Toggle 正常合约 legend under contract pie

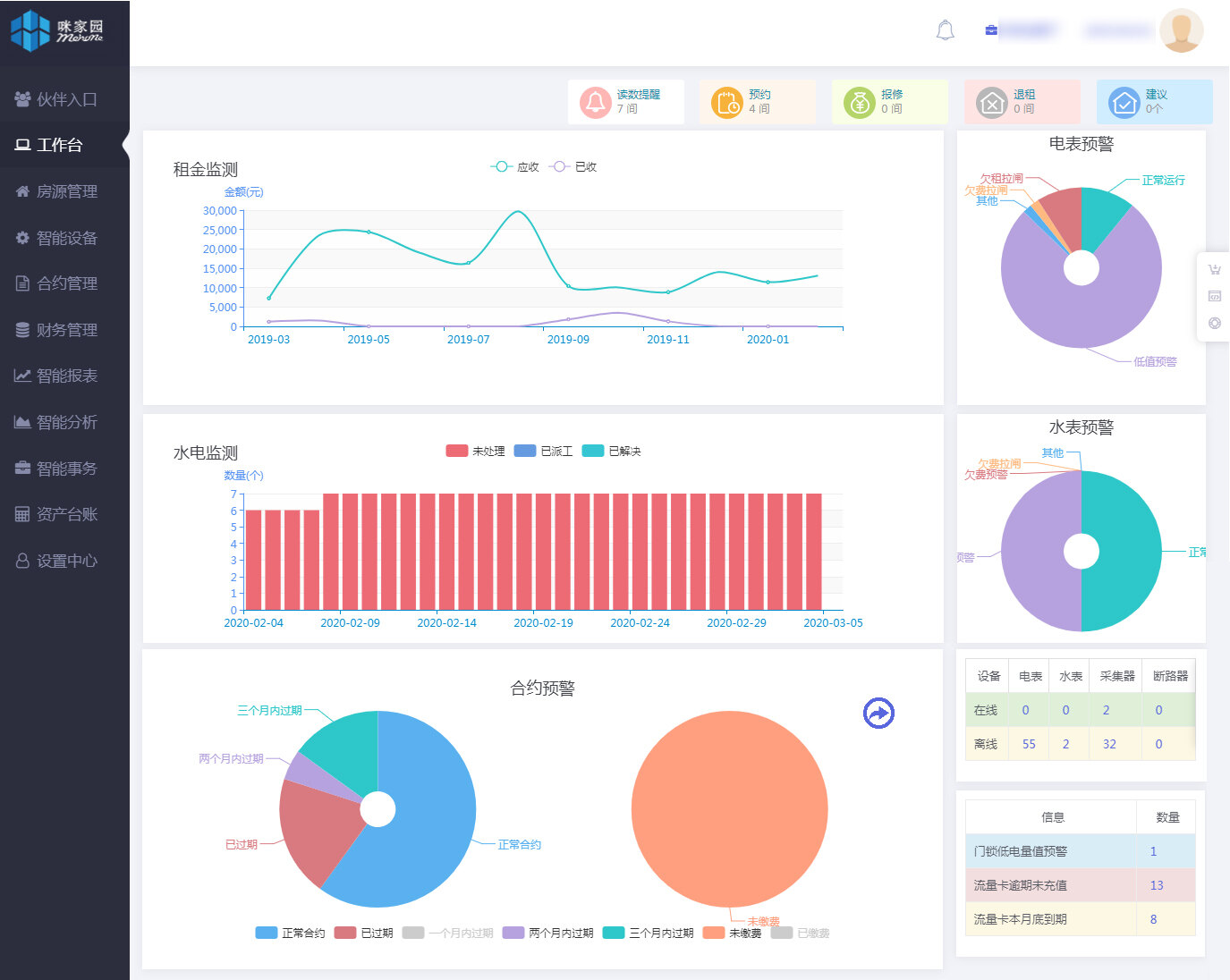pos(290,933)
